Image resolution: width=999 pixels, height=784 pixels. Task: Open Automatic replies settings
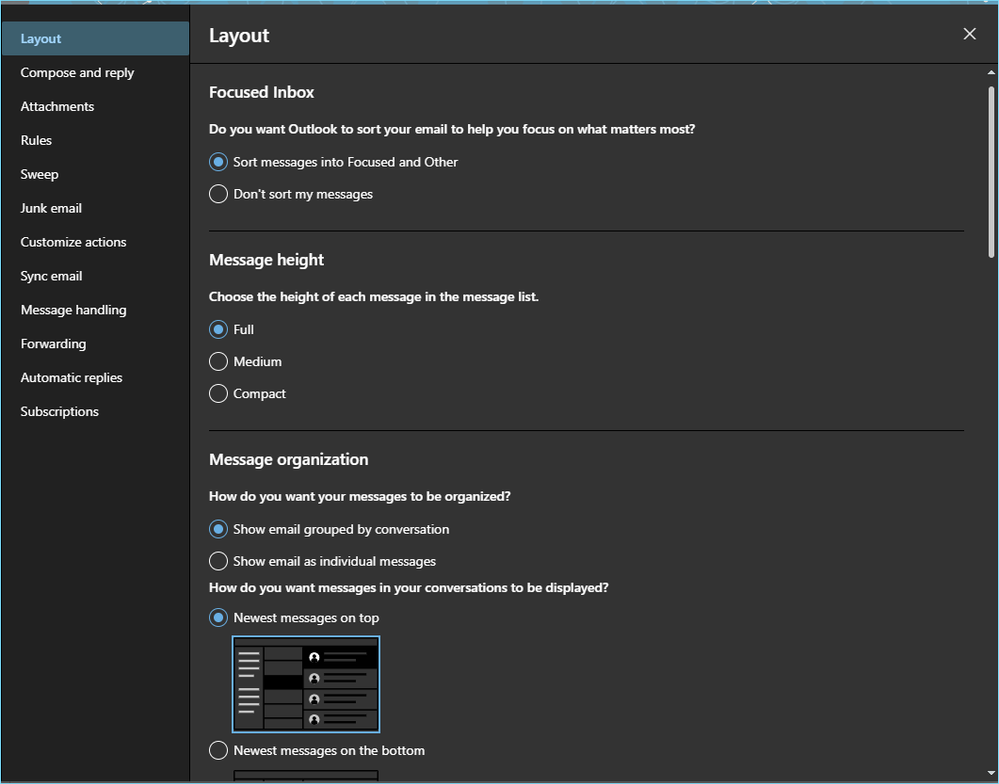tap(95, 378)
